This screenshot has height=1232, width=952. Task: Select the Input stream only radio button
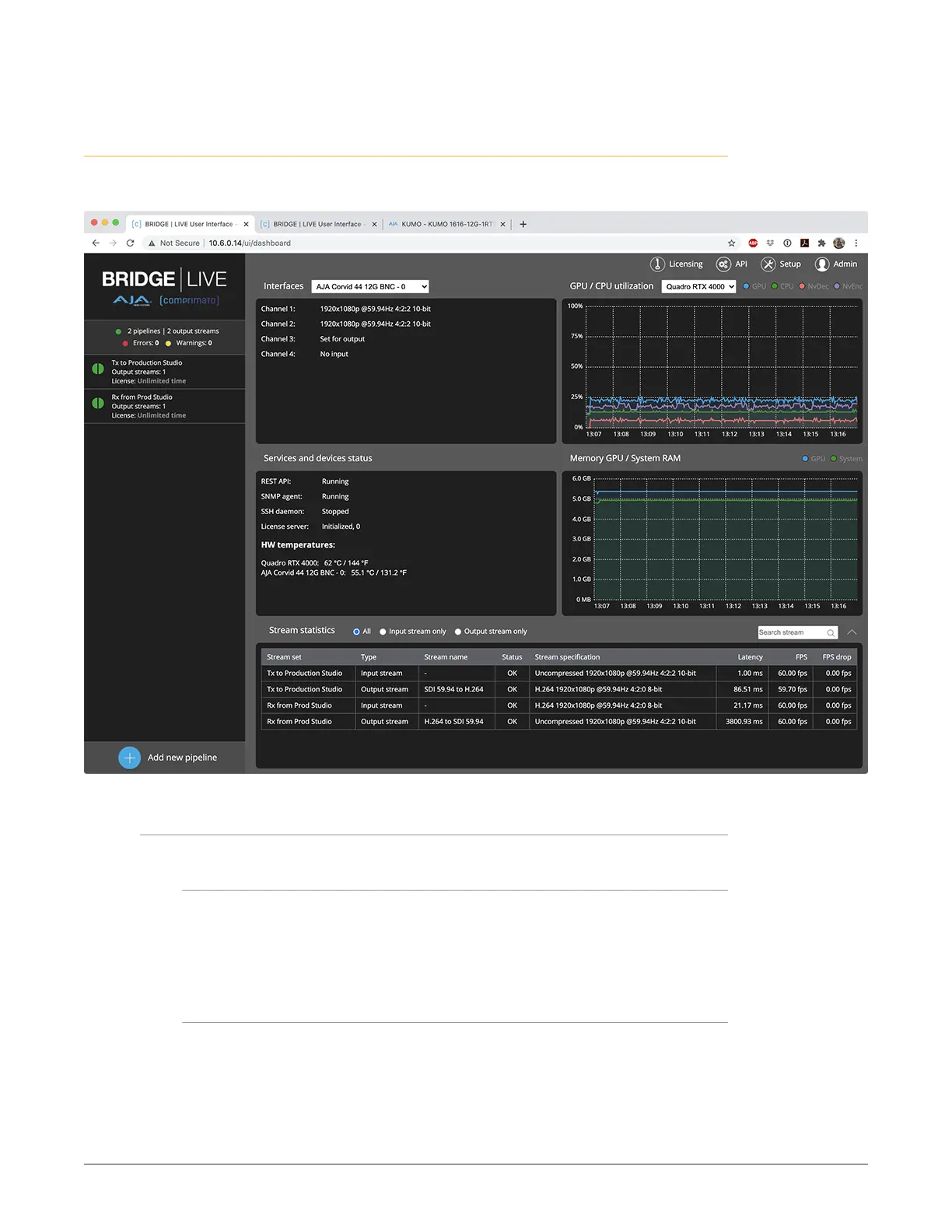[x=383, y=632]
